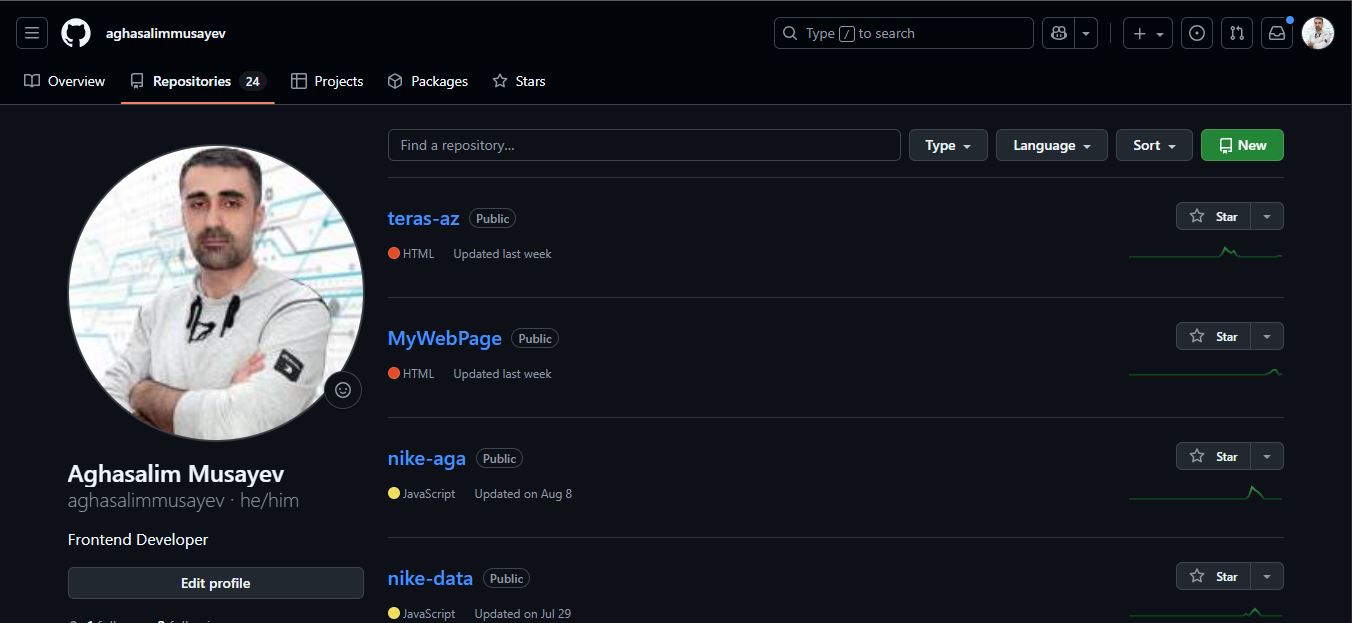The height and width of the screenshot is (623, 1352).
Task: Open the Issues icon in header
Action: coord(1197,33)
